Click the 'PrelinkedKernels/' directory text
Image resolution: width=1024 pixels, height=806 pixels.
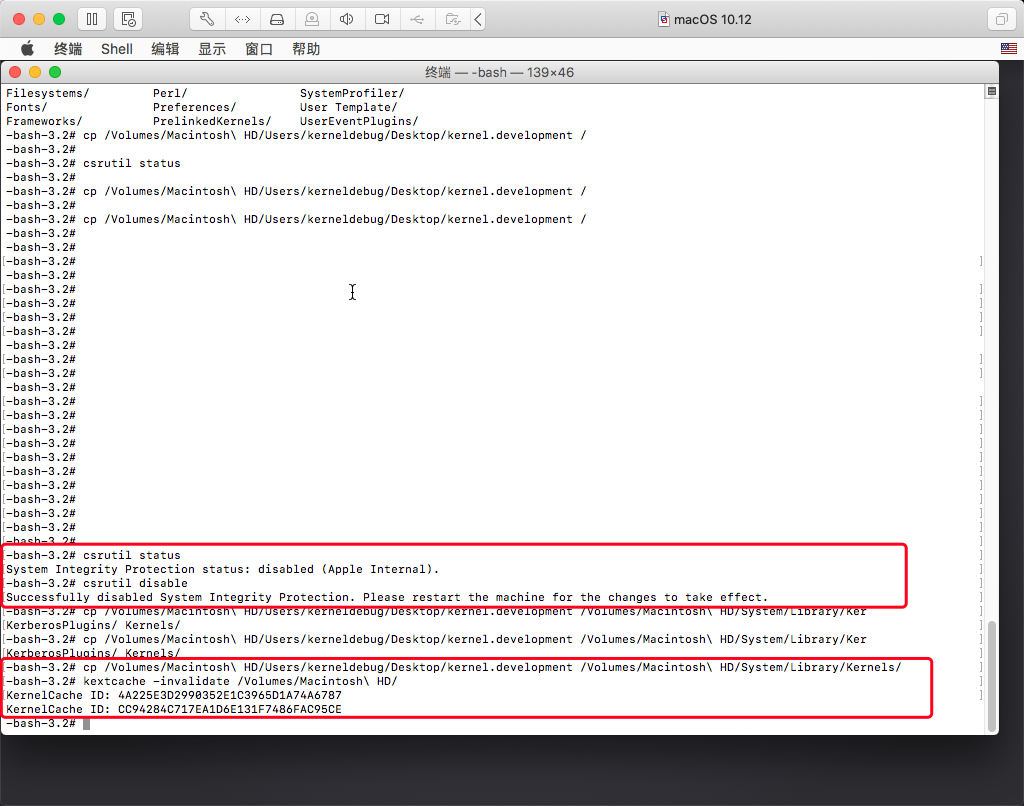point(212,121)
